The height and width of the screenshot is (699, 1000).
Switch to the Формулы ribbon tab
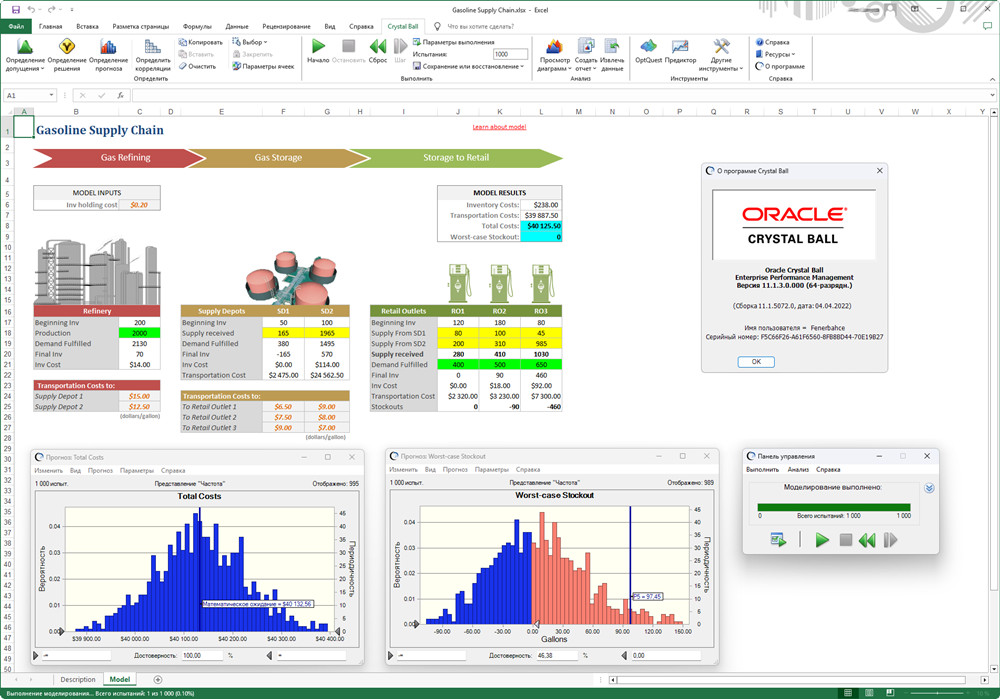[x=197, y=27]
